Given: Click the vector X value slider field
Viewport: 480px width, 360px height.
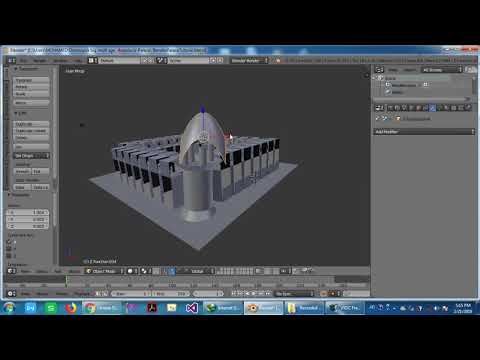Looking at the screenshot, I should (x=28, y=212).
